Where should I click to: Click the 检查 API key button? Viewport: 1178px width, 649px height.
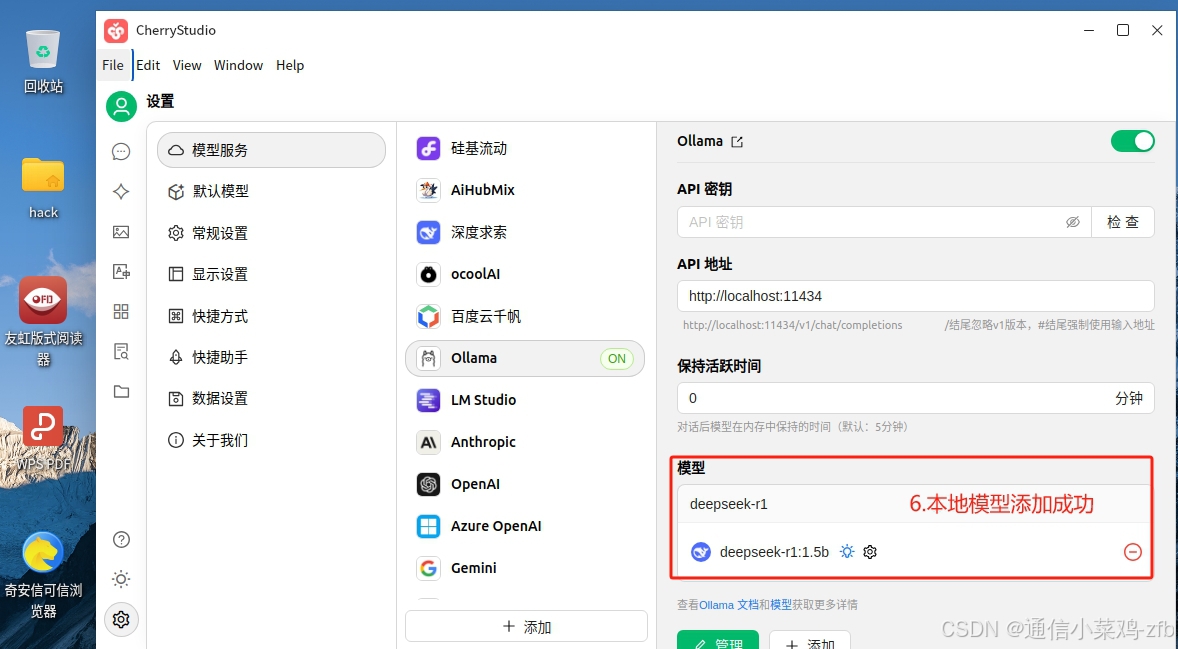[x=1123, y=222]
